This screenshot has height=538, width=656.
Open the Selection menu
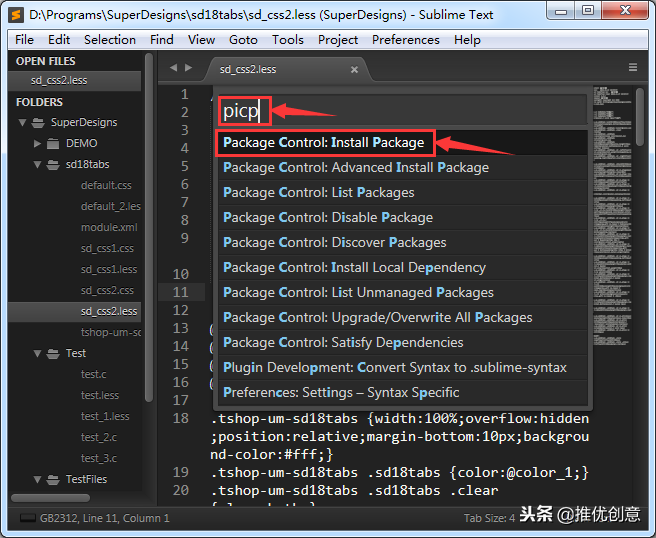(x=110, y=40)
